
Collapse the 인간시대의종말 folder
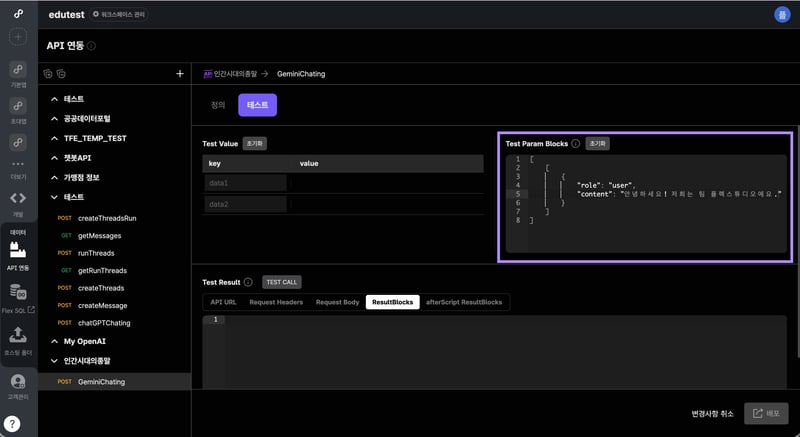(54, 359)
